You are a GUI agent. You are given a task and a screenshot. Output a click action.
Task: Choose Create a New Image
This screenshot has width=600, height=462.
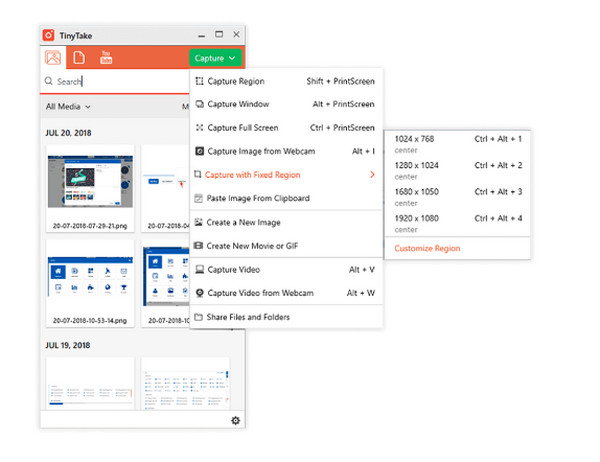[x=286, y=222]
